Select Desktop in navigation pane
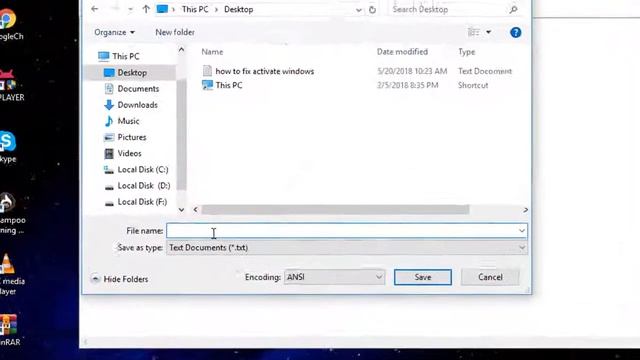 coord(131,73)
